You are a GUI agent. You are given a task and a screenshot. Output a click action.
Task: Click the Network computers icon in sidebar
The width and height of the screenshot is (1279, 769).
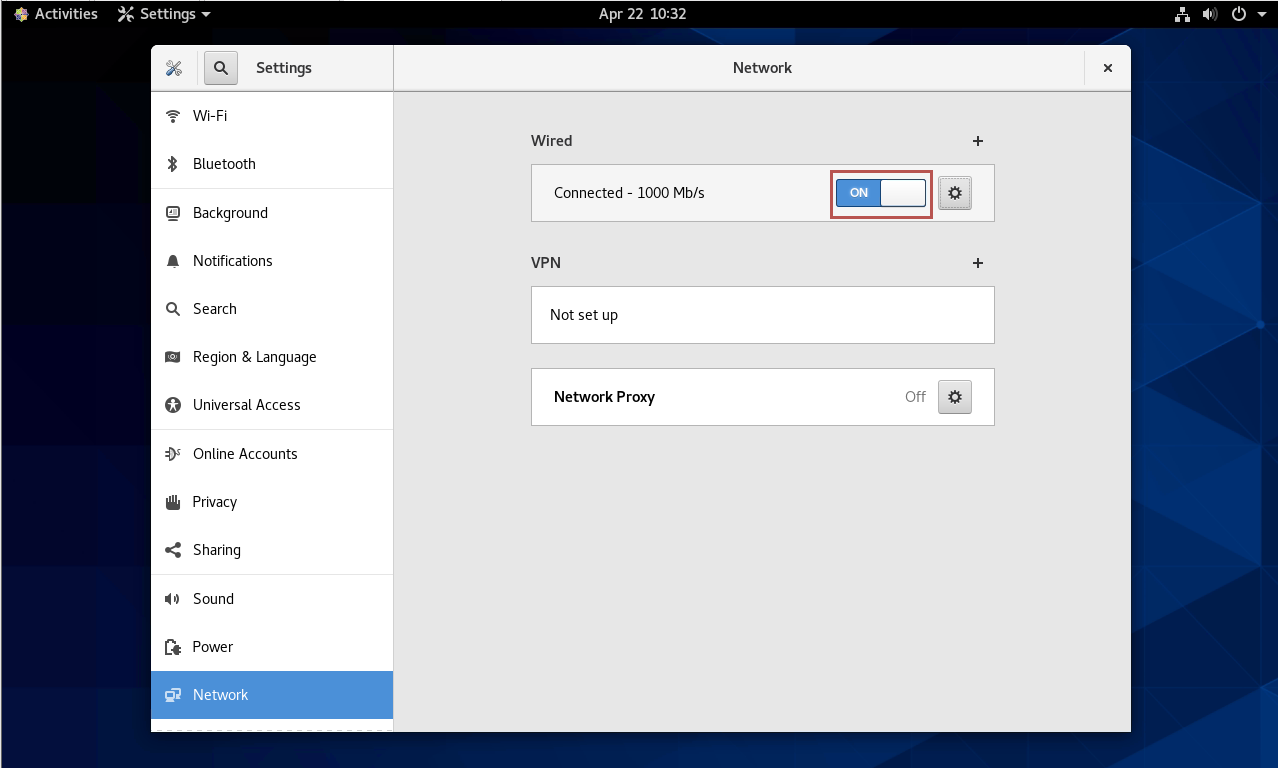point(173,695)
